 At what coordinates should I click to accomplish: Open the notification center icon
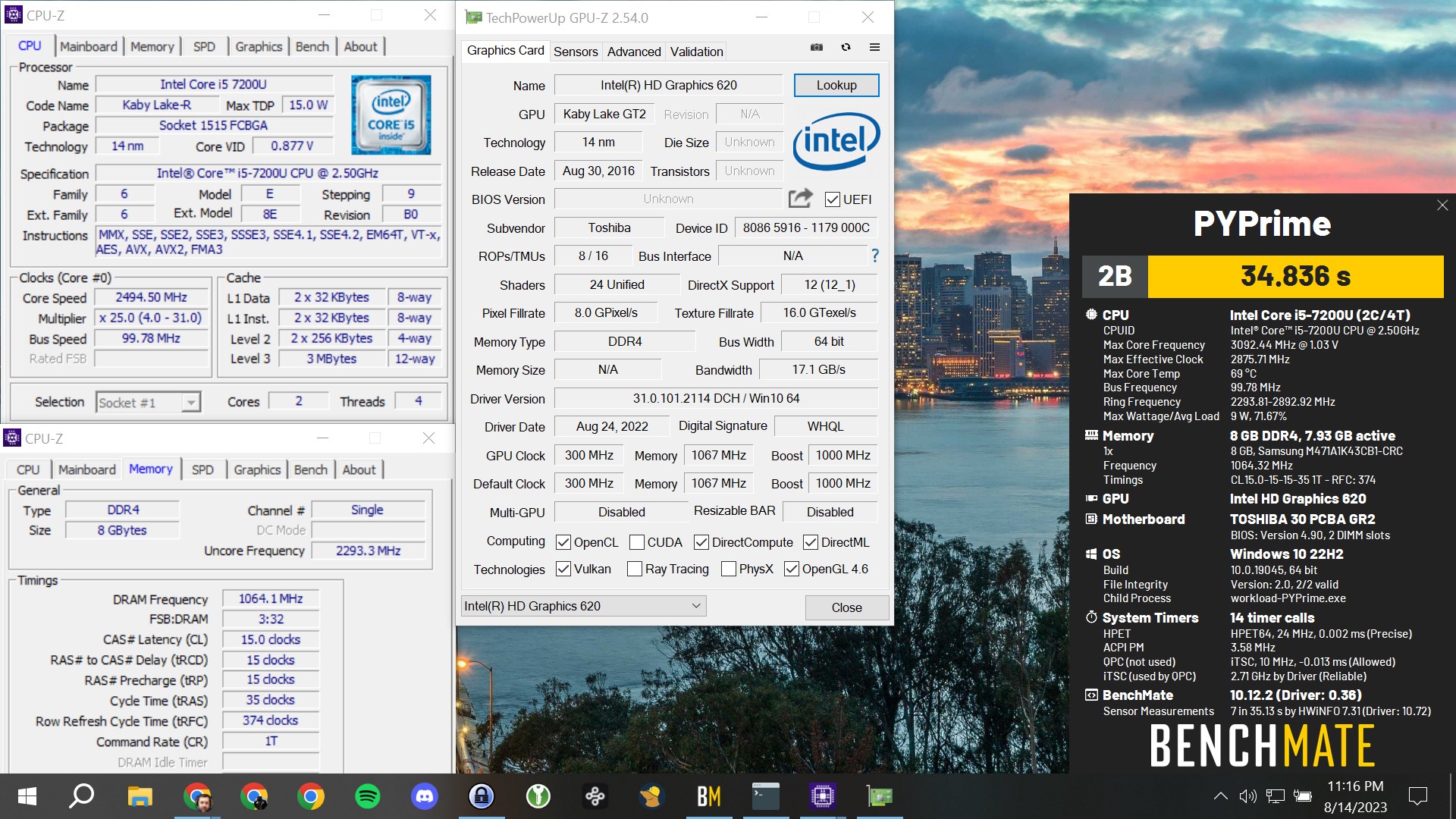(x=1417, y=796)
